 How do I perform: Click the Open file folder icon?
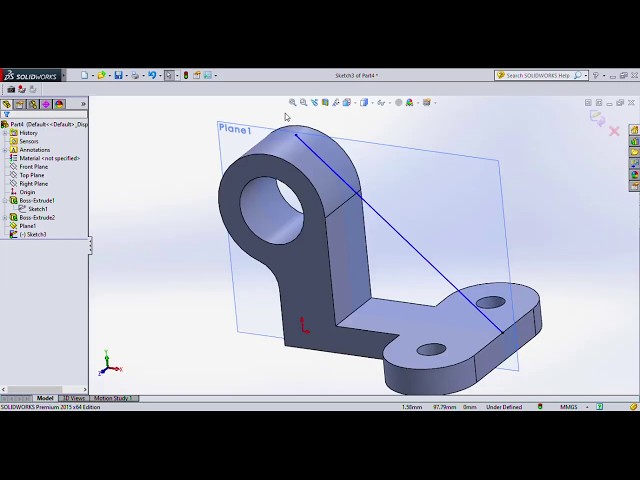101,75
